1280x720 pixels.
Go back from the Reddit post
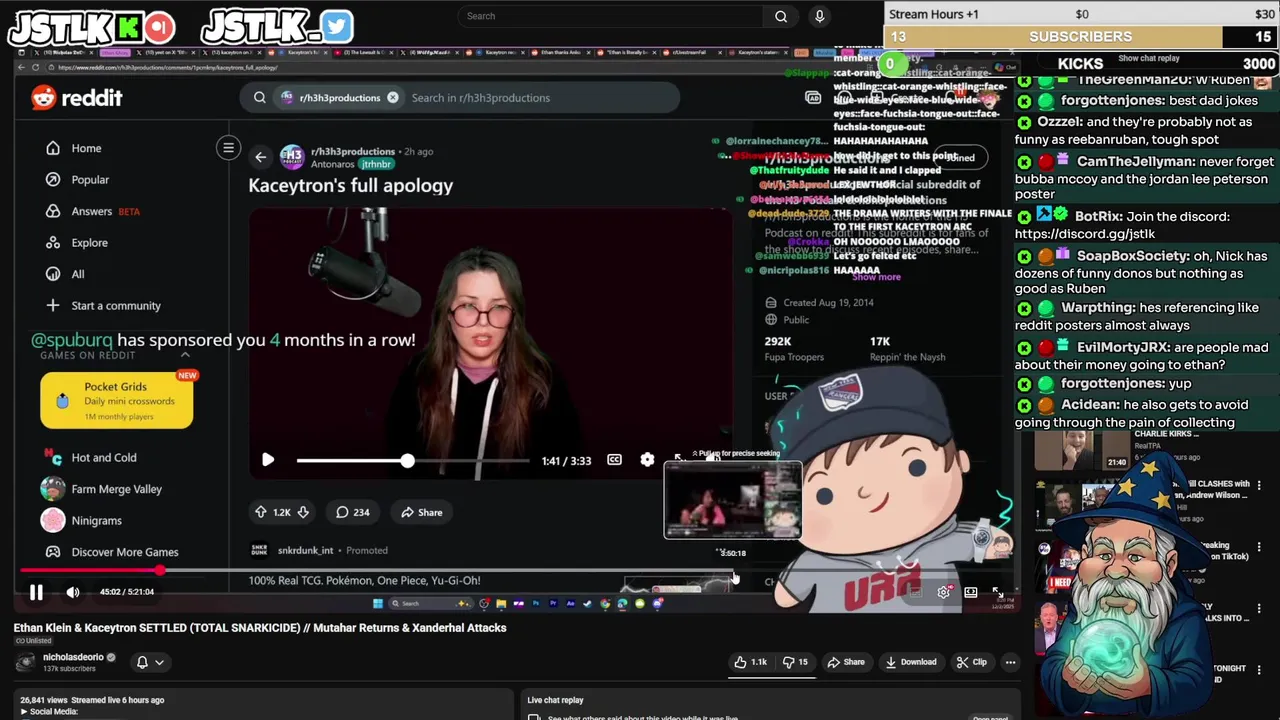(260, 157)
